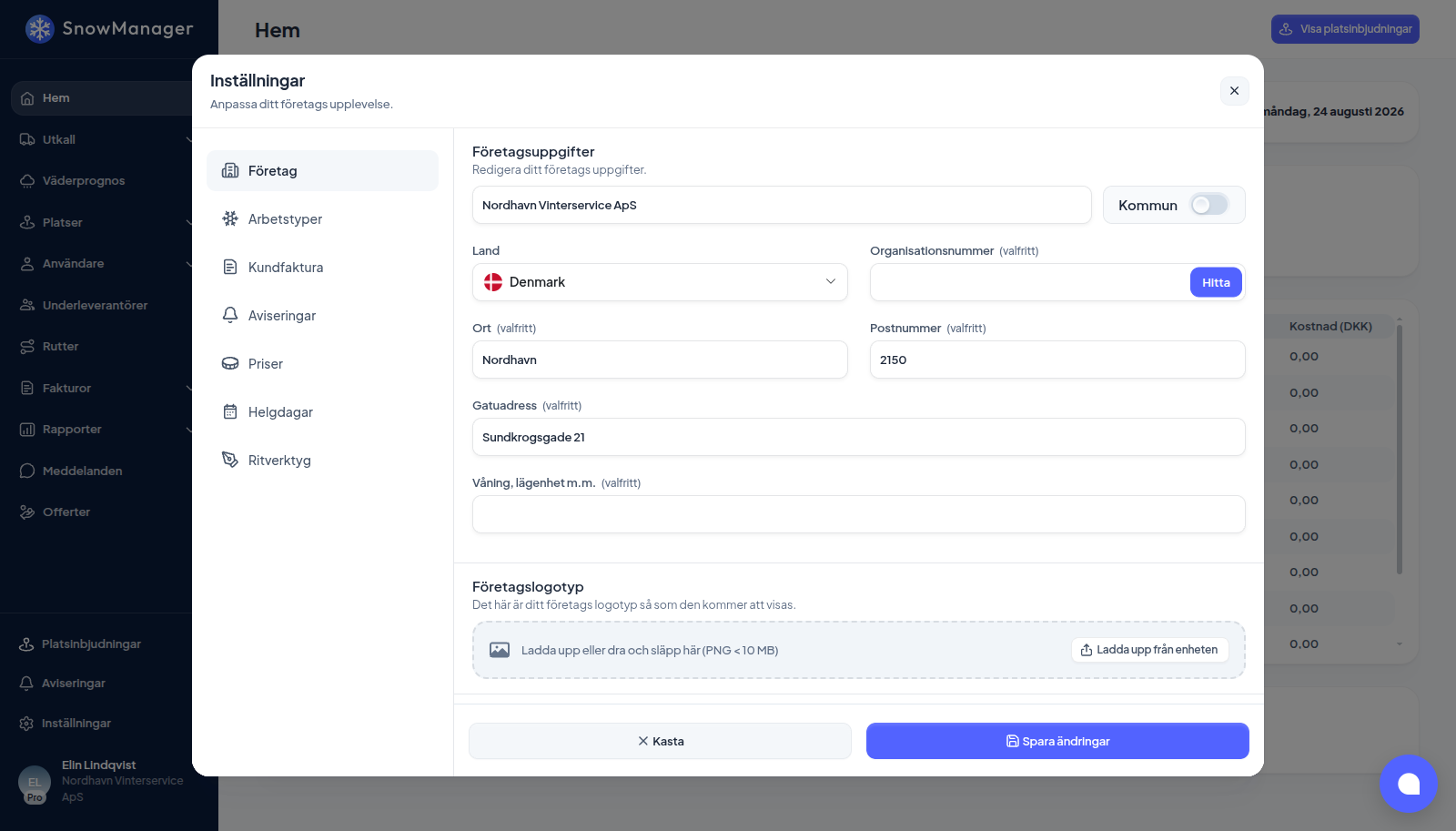This screenshot has height=831, width=1456.
Task: Open the Kundfaktura settings tab
Action: [x=322, y=267]
